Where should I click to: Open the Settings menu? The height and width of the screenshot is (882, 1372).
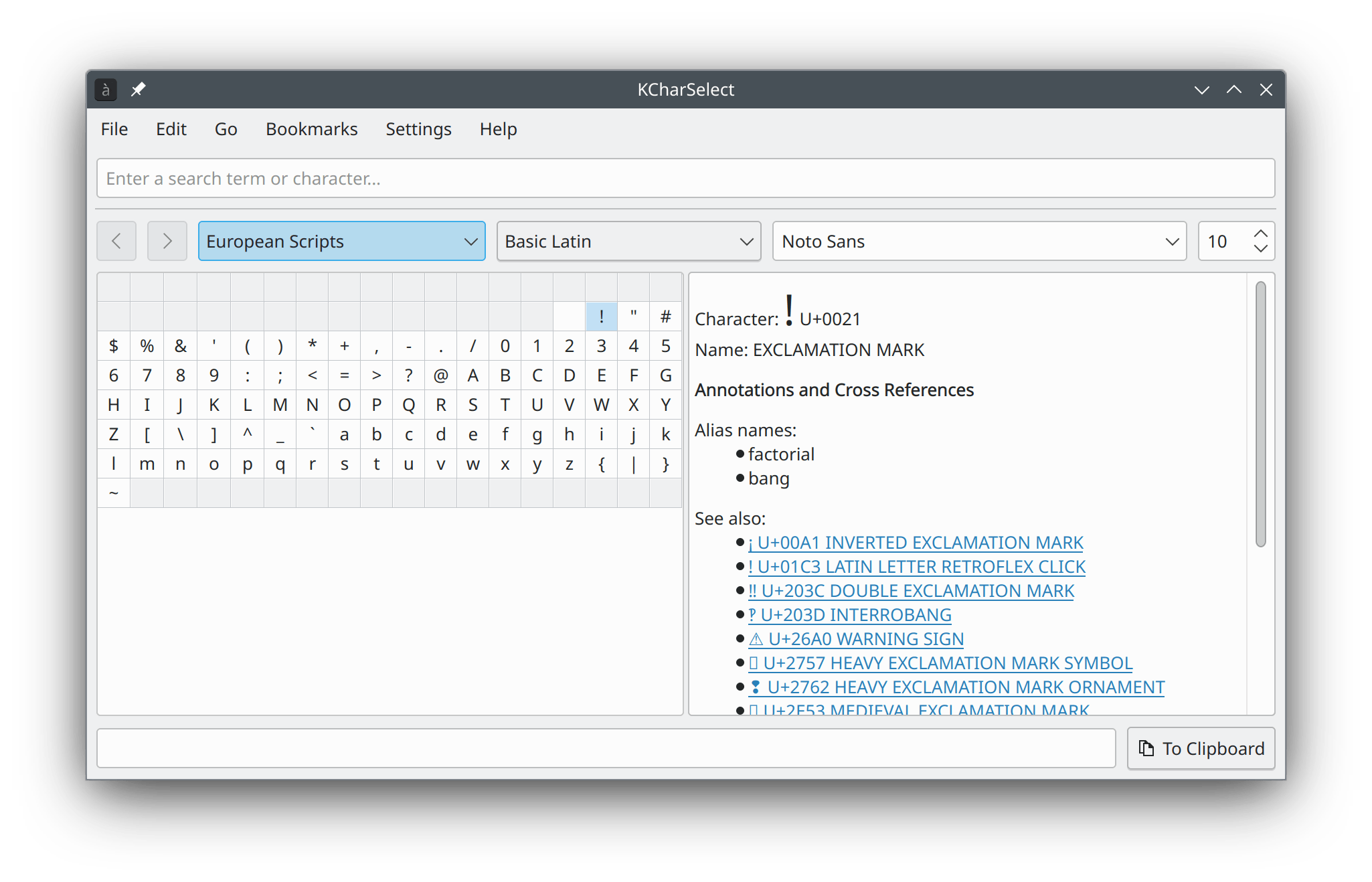tap(418, 129)
